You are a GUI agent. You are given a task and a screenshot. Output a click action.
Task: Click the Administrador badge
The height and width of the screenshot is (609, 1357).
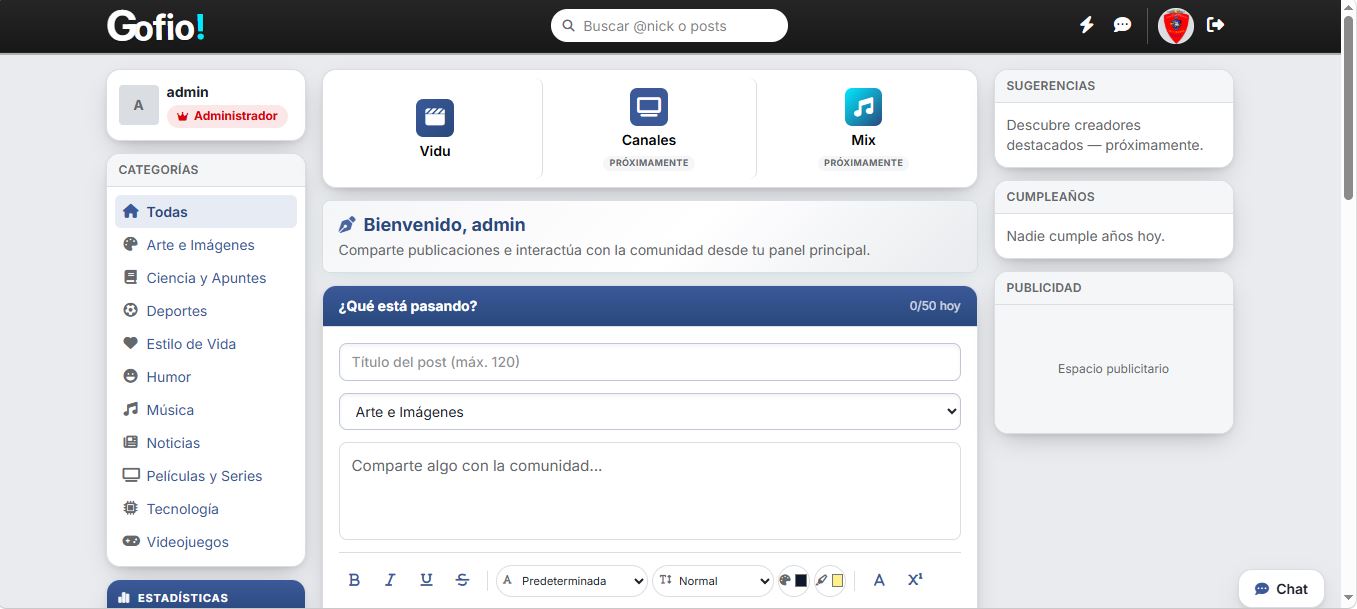point(227,116)
